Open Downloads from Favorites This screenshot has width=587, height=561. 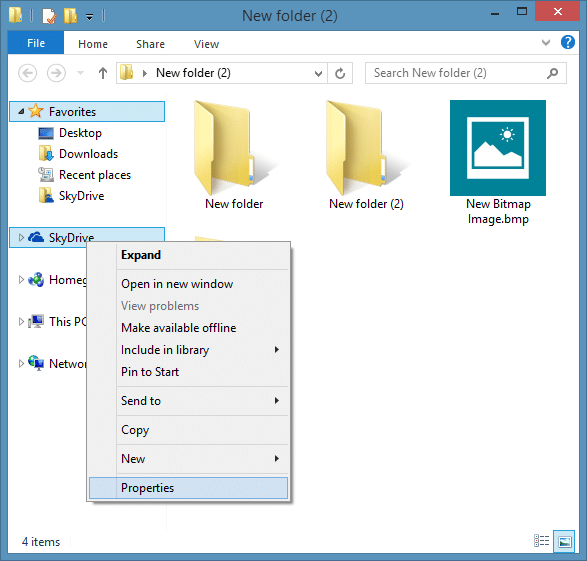[88, 154]
